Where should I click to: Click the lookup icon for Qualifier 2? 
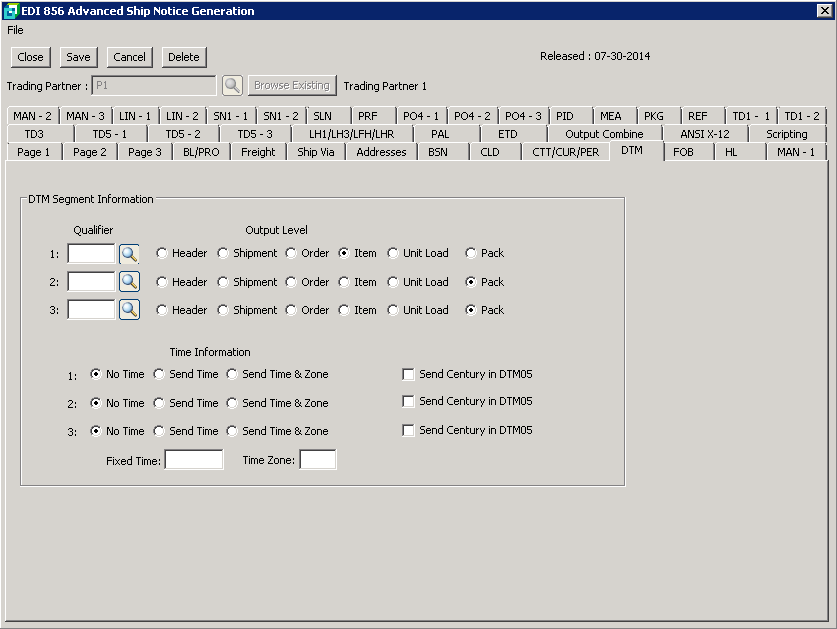(x=129, y=282)
